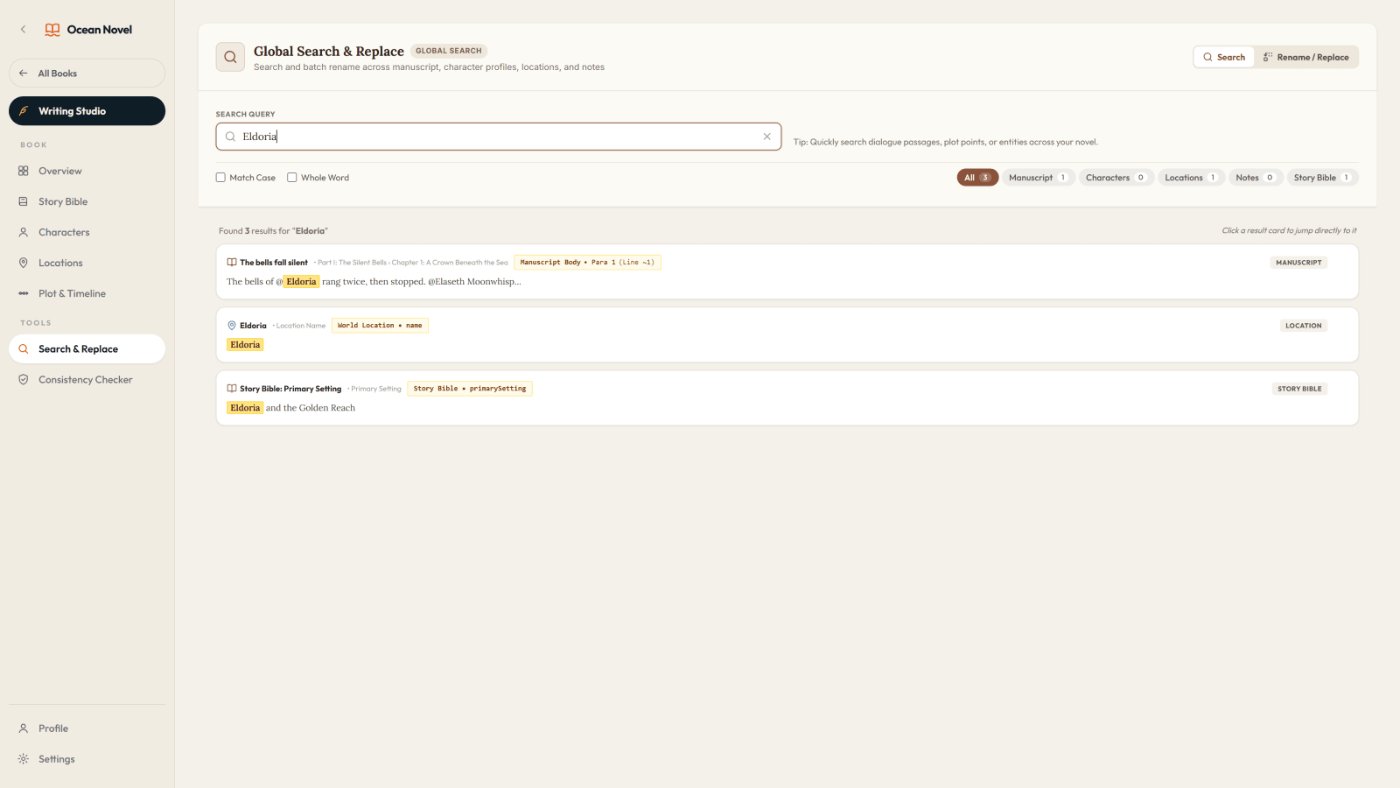Click book icon on 'The bells fall silent' result

click(232, 262)
